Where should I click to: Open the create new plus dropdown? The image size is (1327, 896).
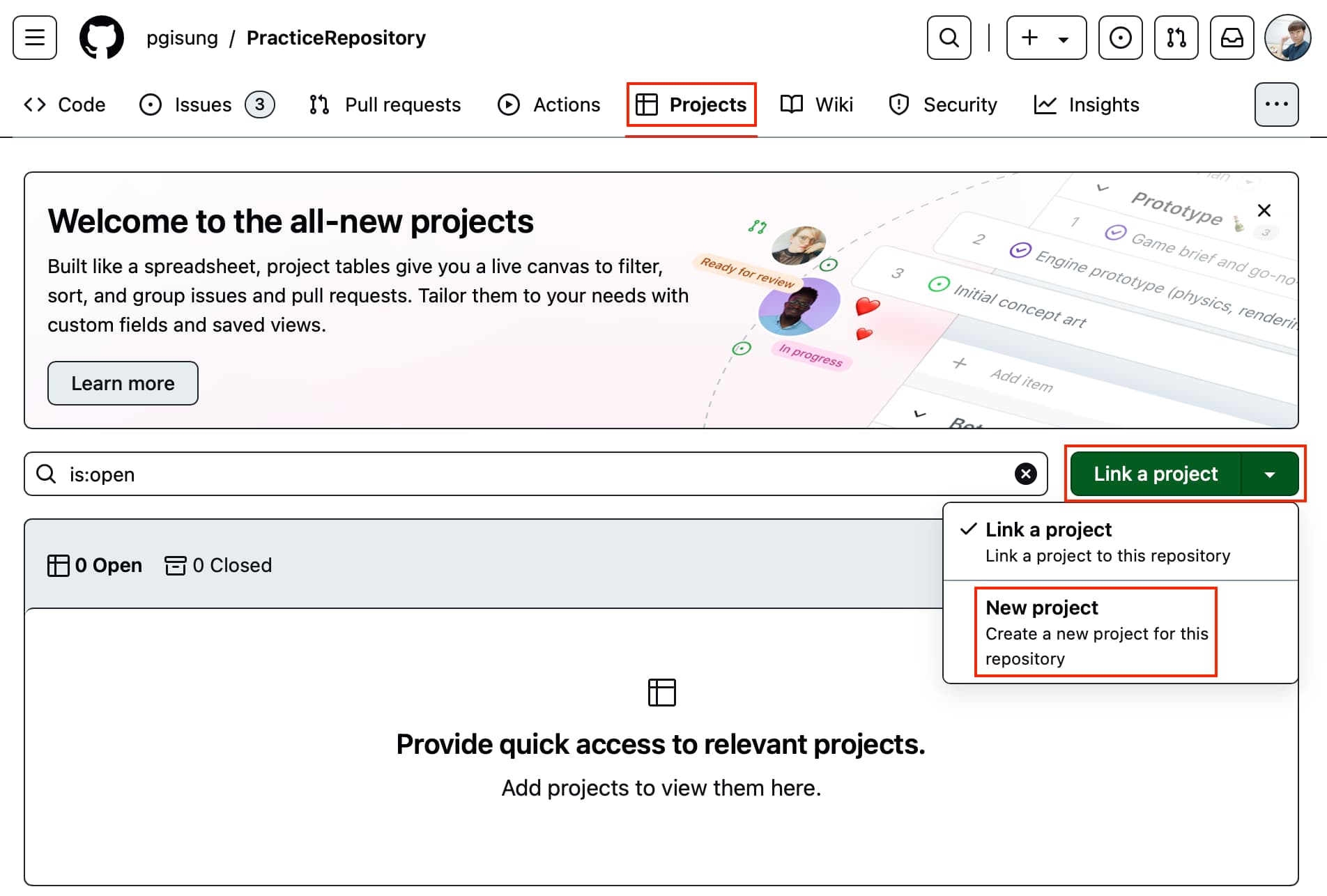point(1046,38)
